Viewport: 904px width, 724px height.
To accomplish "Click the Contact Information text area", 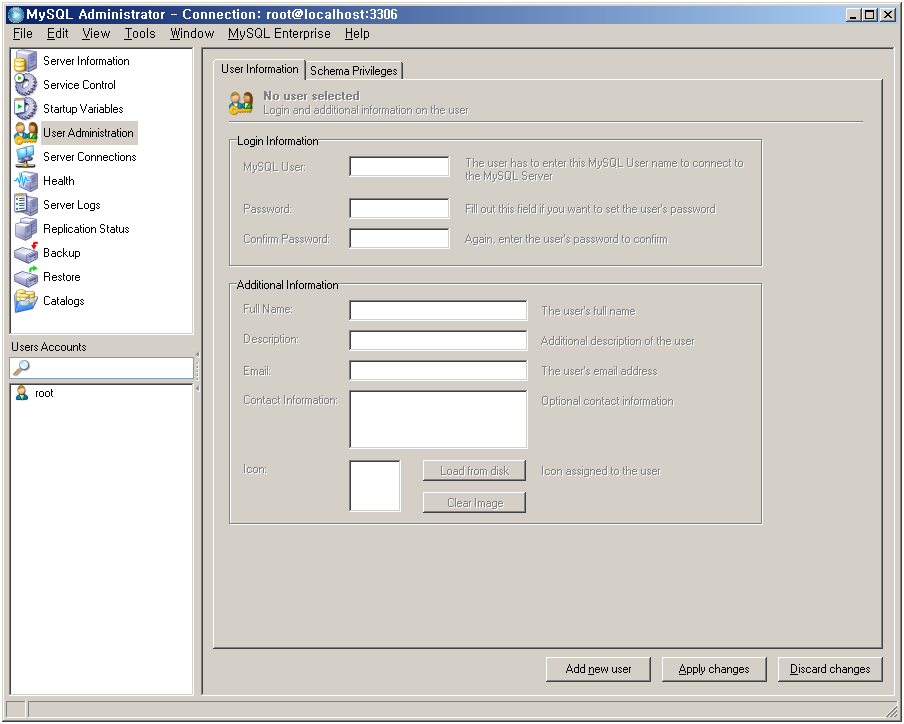I will 438,419.
